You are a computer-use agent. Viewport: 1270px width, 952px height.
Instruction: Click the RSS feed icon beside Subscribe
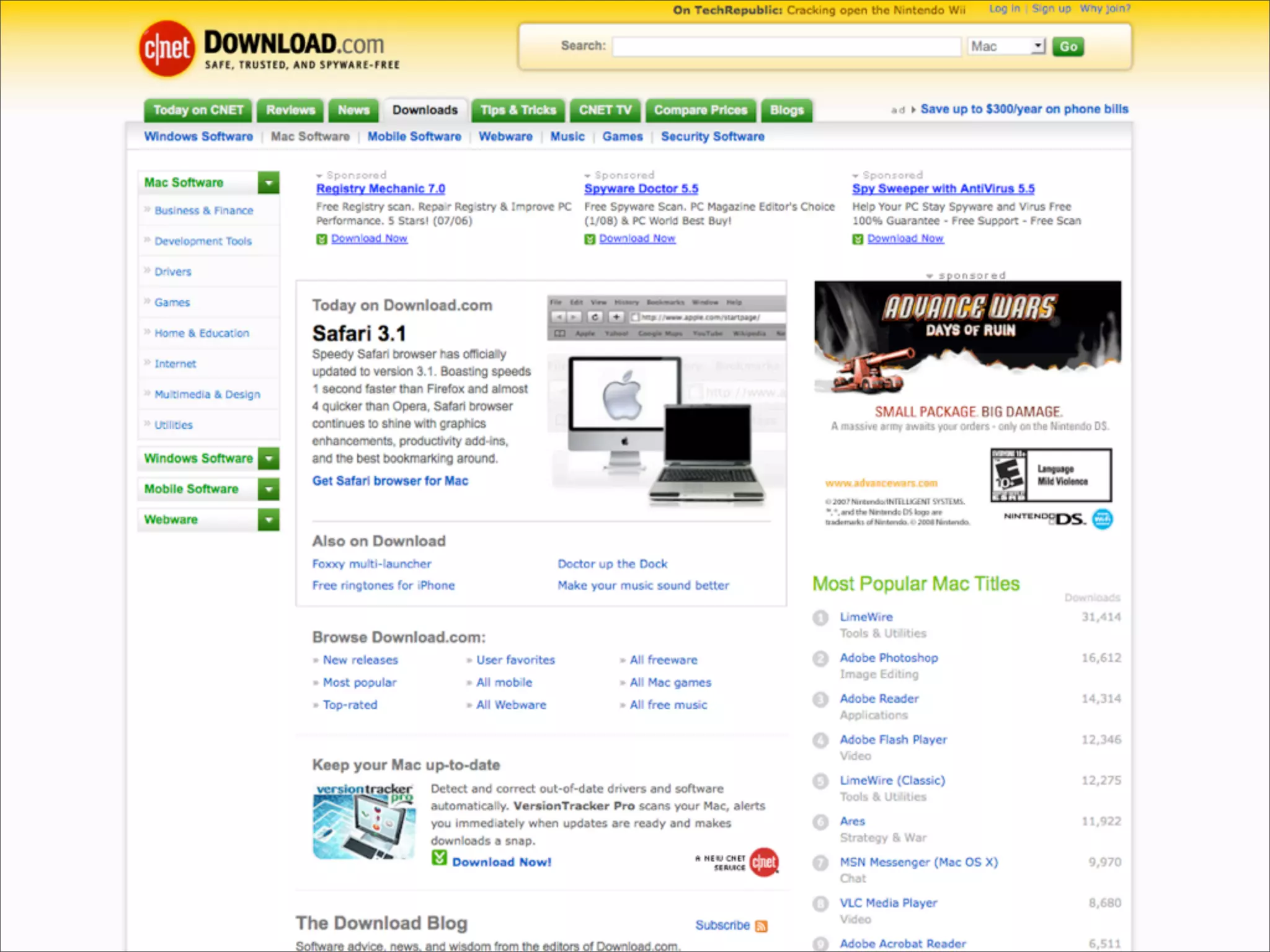[762, 926]
